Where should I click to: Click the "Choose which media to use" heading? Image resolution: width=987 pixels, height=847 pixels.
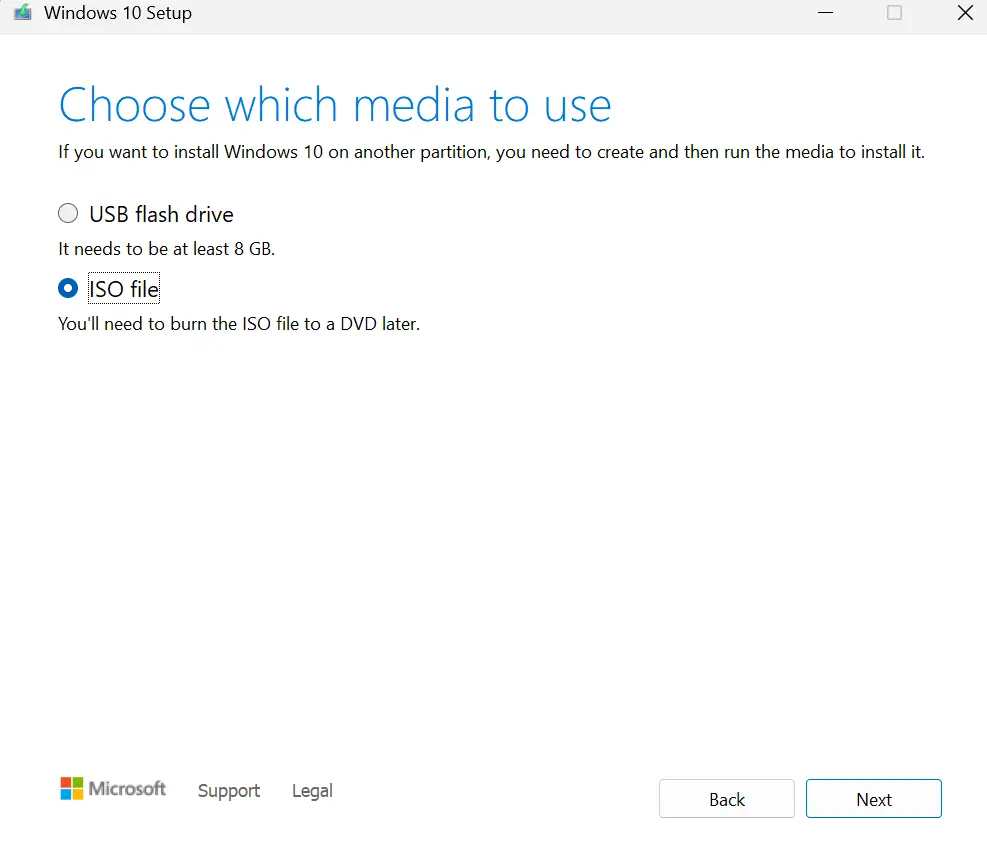[x=335, y=106]
